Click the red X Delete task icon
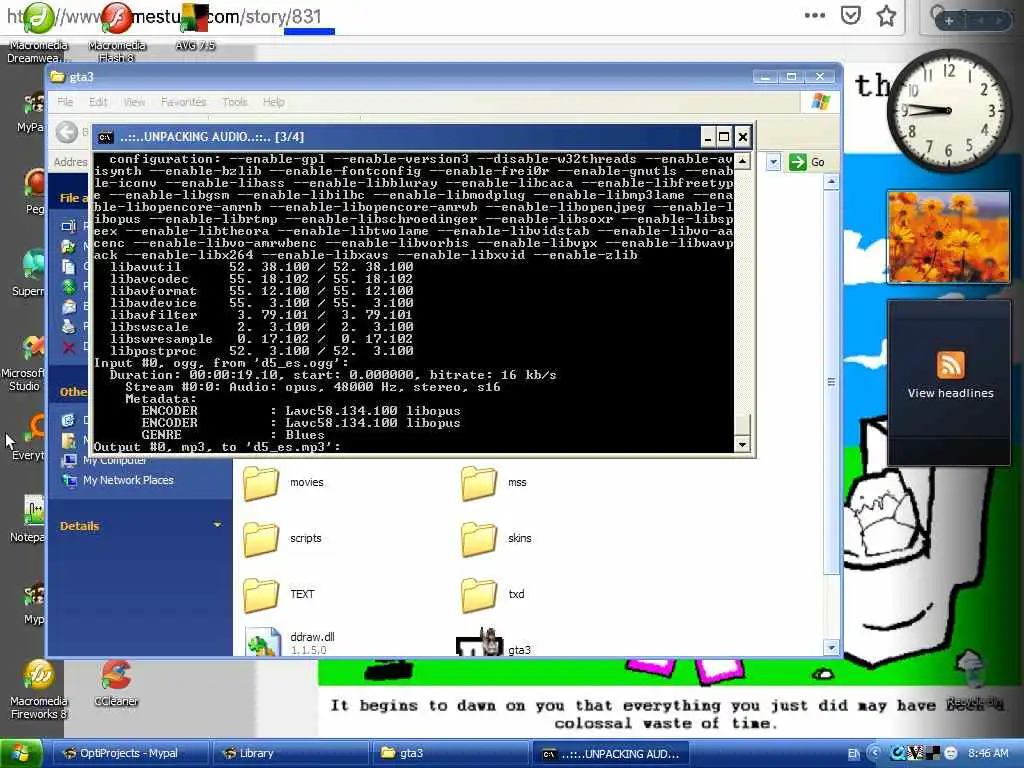Viewport: 1024px width, 768px height. tap(69, 347)
